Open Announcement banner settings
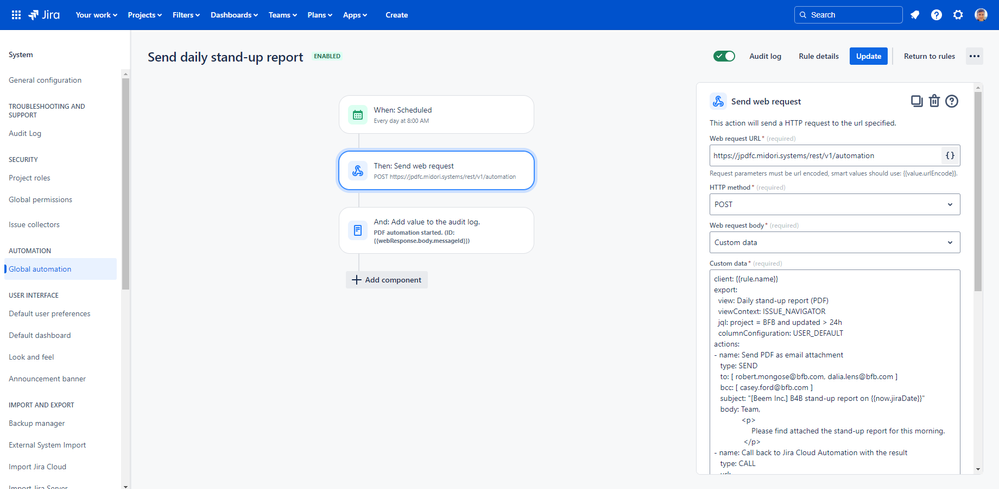 47,378
